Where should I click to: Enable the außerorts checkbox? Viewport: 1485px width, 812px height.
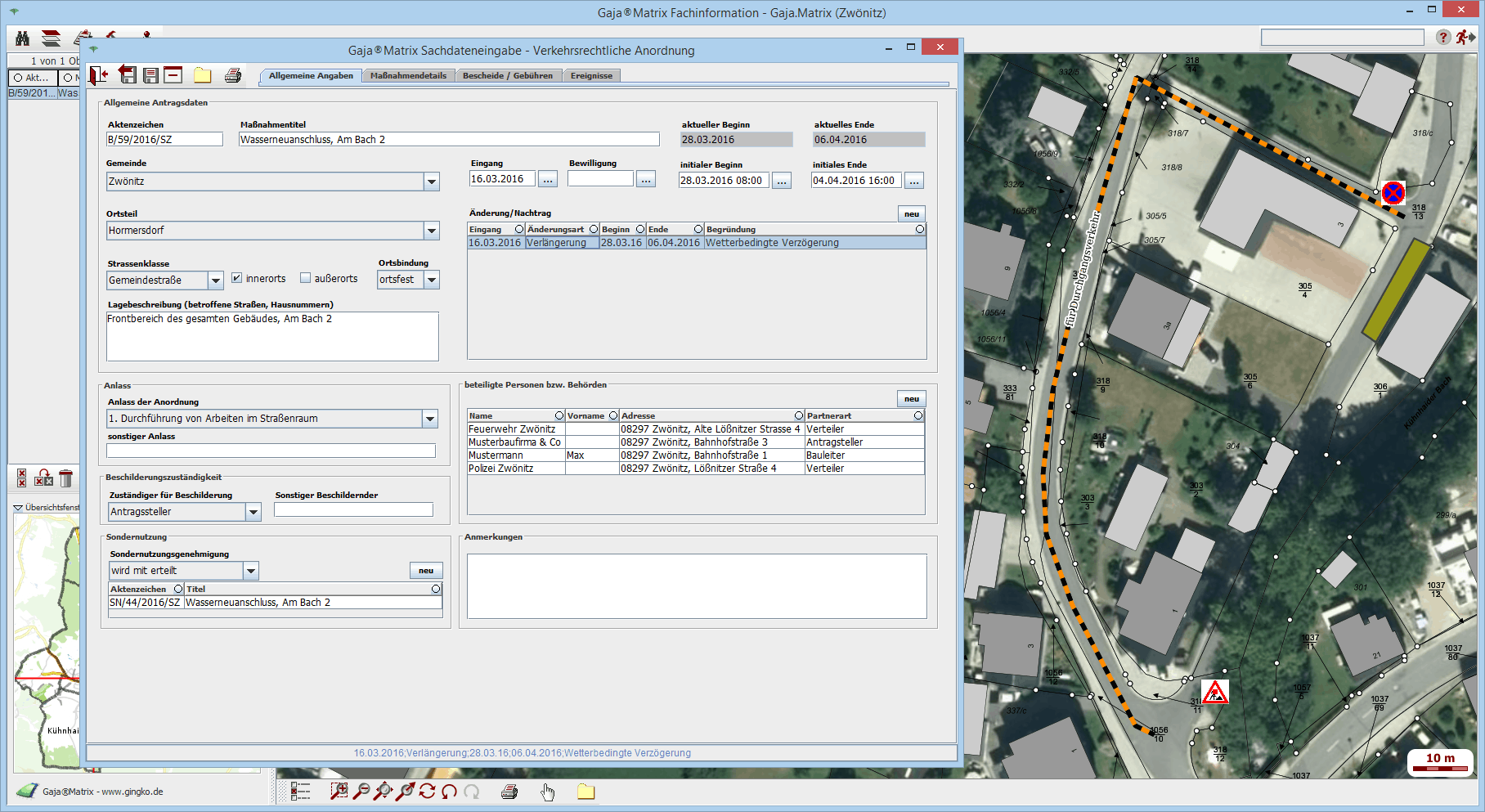[x=305, y=278]
